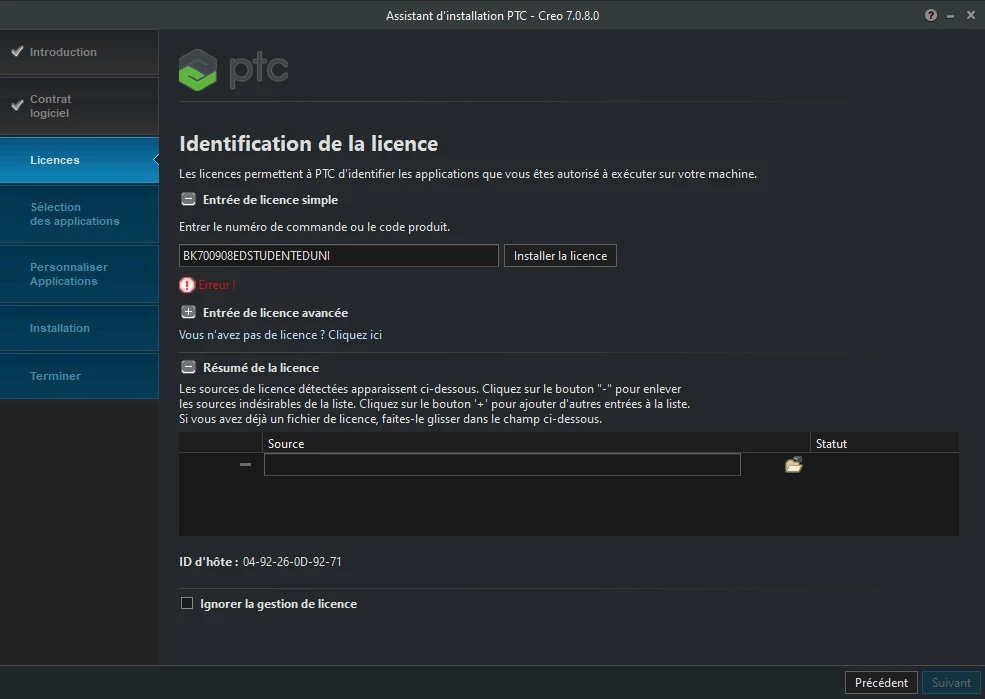Click the folder browse icon in Source row
Viewport: 985px width, 699px height.
coord(793,465)
